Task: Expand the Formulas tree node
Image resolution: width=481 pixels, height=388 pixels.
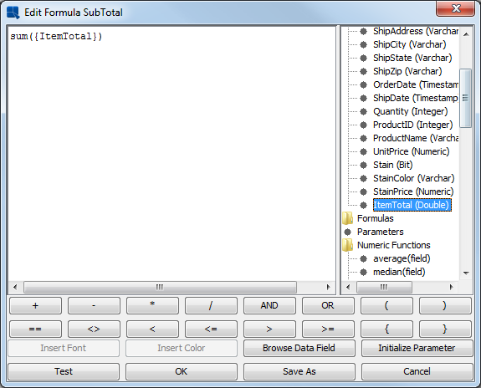Action: point(375,218)
